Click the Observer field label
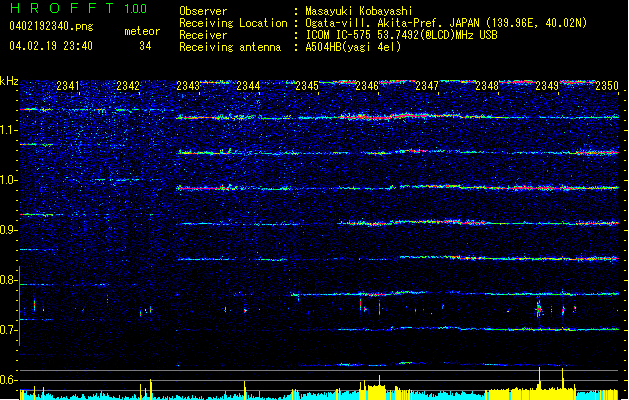629x400 pixels. [x=203, y=11]
